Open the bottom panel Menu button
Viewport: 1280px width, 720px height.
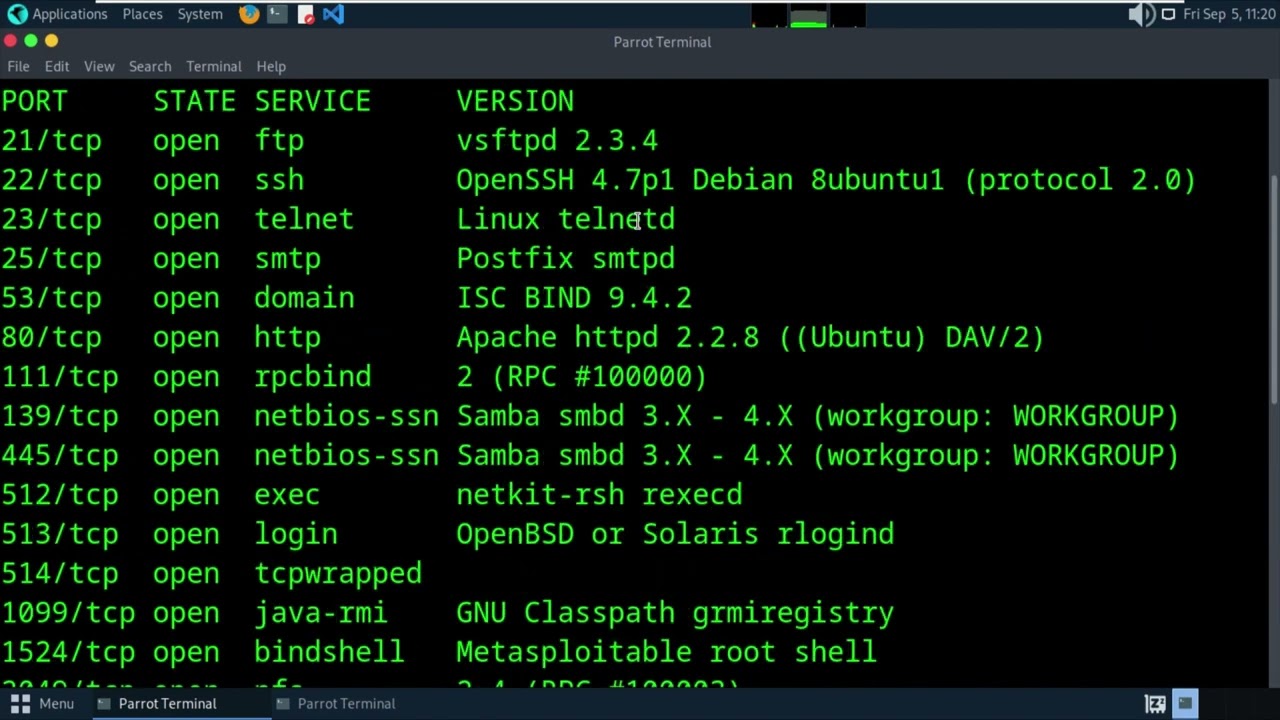tap(42, 703)
